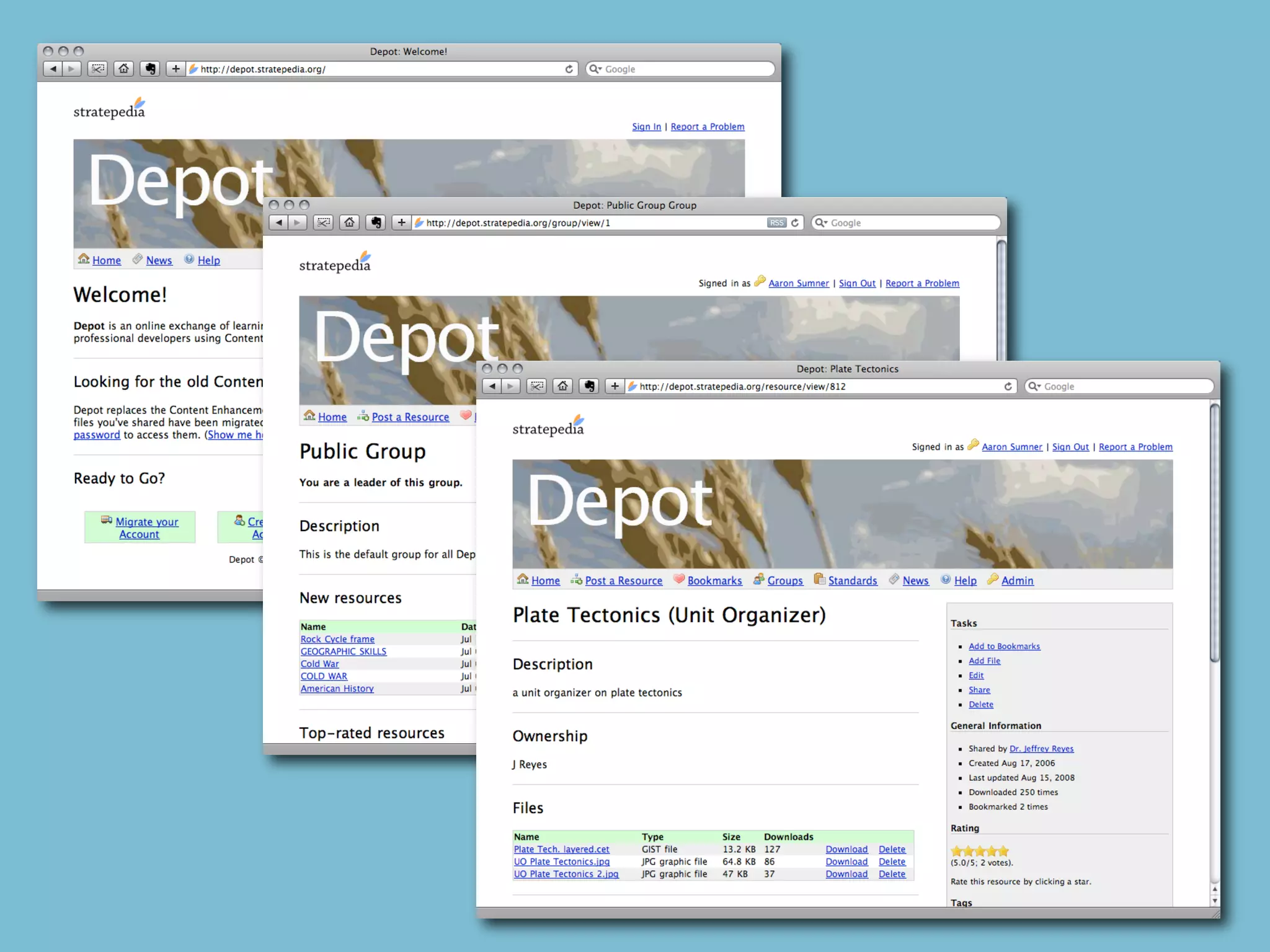The width and height of the screenshot is (1270, 952).
Task: Click the Plate Tectonics window vertical scrollbar thumb
Action: (1214, 533)
